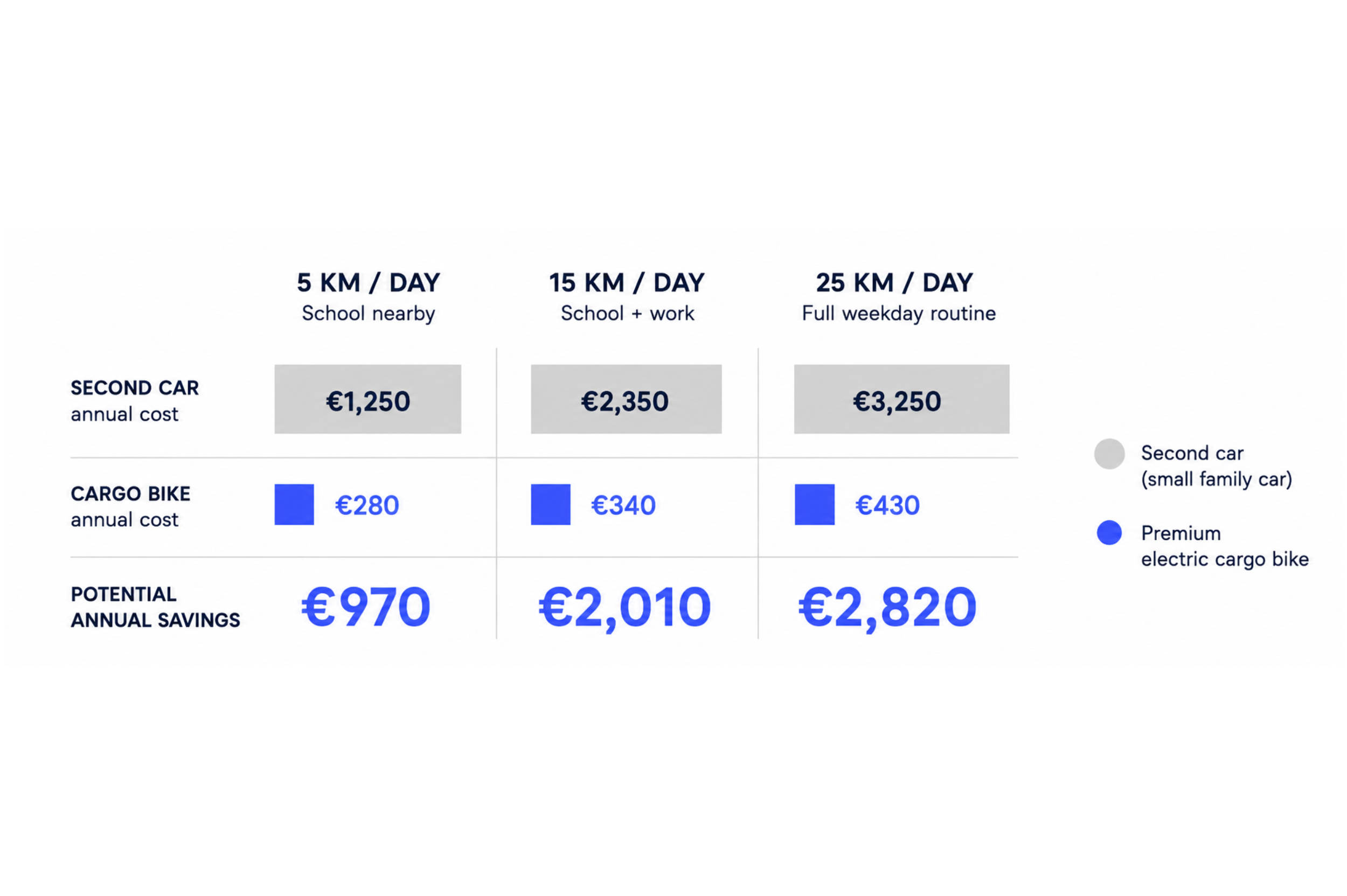The width and height of the screenshot is (1347, 896).
Task: Click the blue Premium cargo bike legend circle
Action: [x=1109, y=532]
